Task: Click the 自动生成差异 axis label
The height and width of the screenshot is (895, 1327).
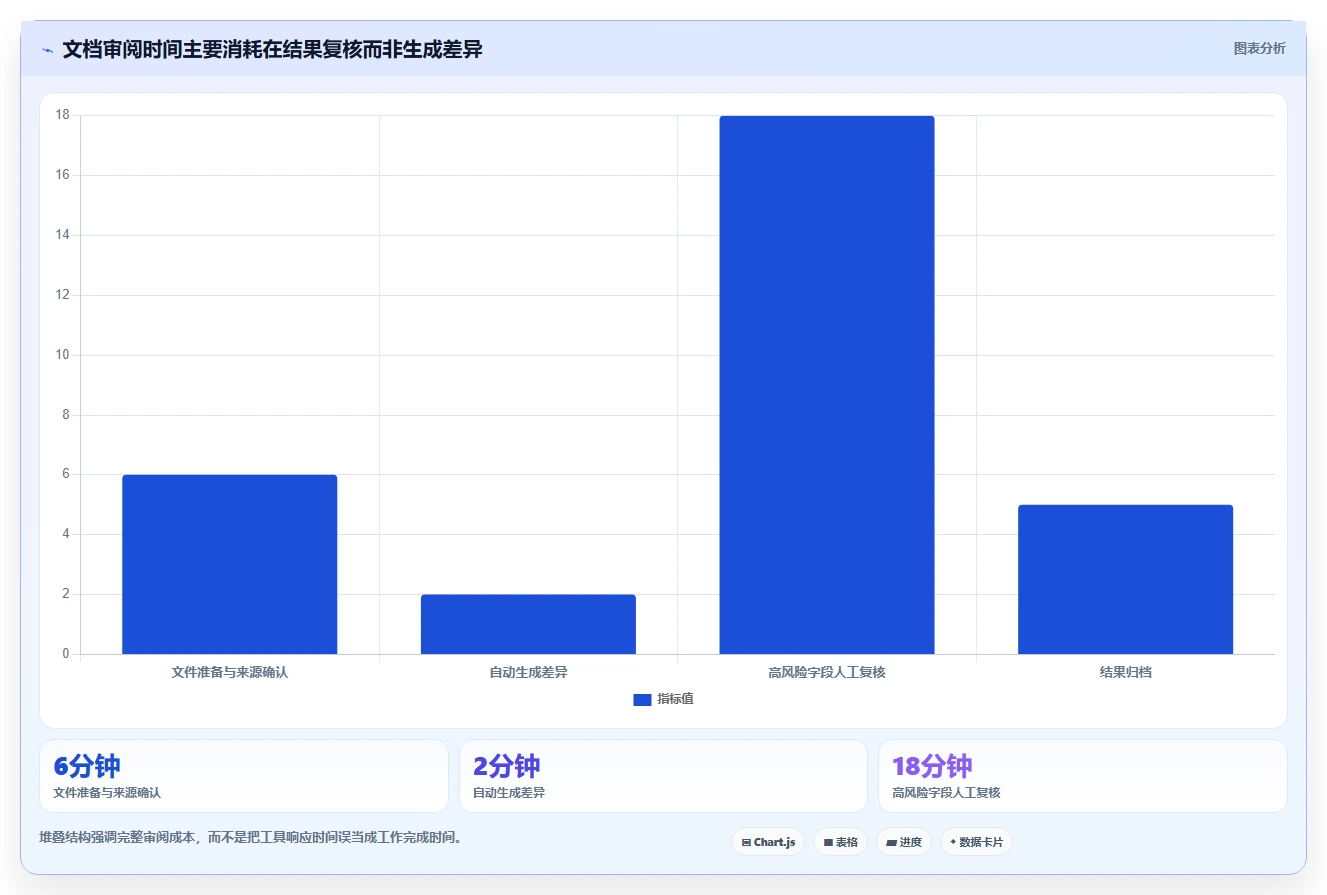Action: (x=528, y=672)
